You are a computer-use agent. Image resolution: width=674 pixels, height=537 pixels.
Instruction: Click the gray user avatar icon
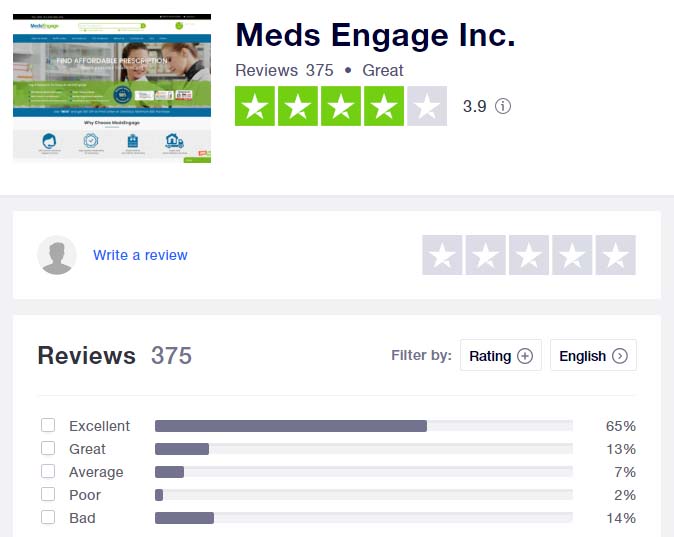point(57,255)
